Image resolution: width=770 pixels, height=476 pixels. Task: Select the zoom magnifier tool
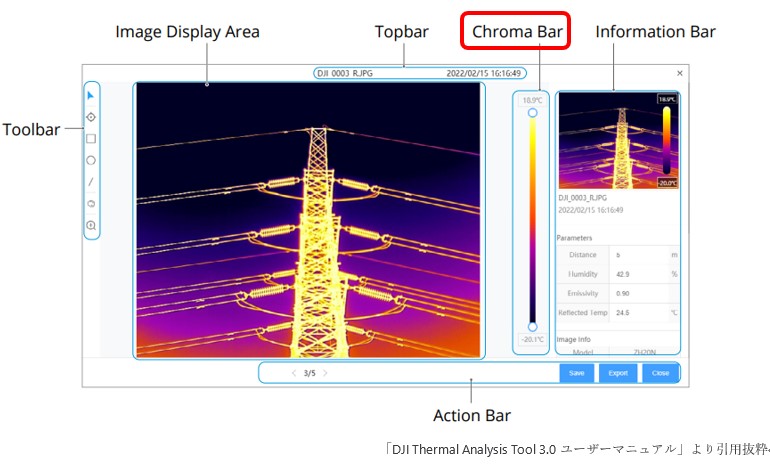click(91, 225)
